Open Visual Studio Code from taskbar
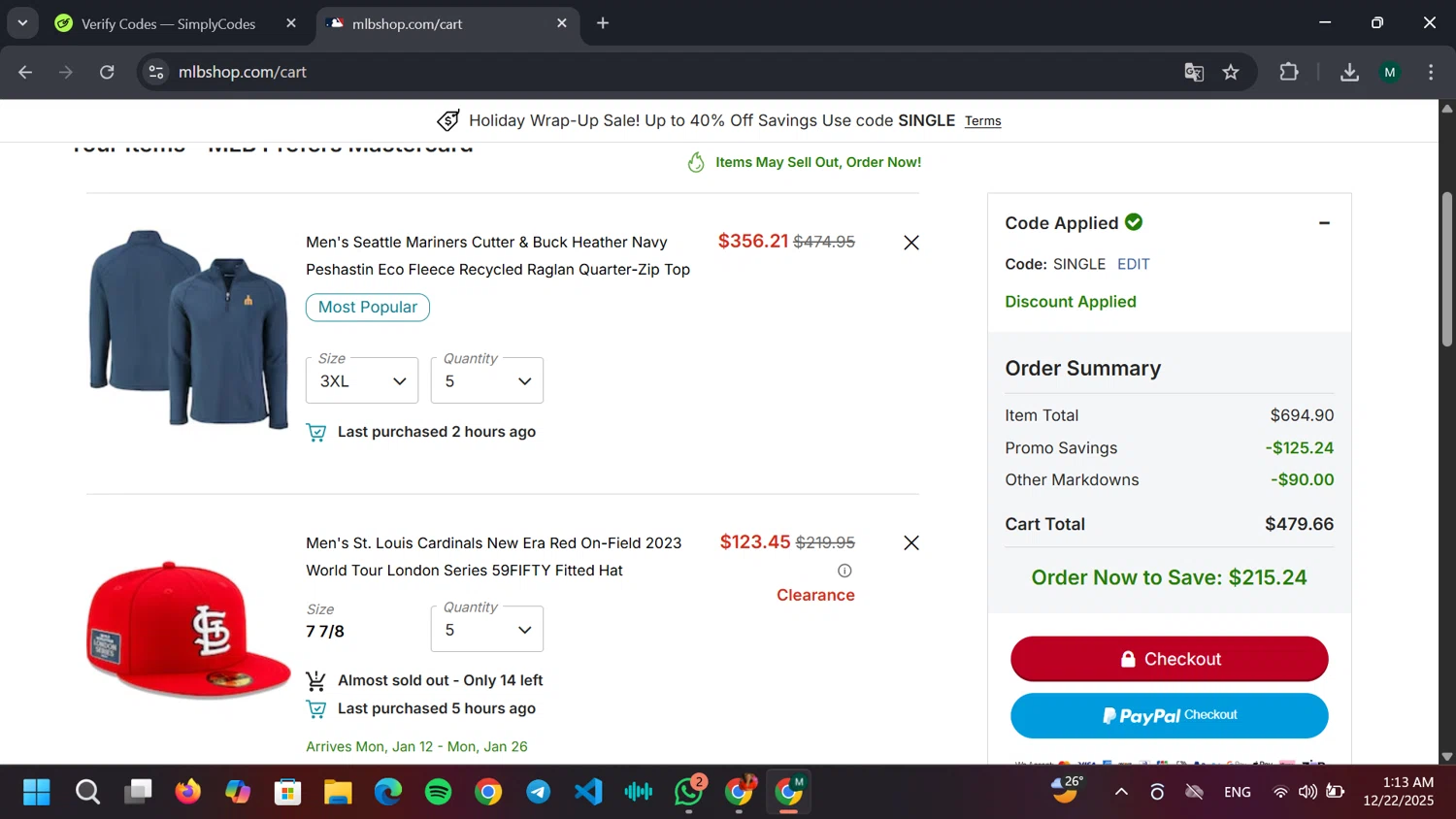This screenshot has width=1456, height=819. tap(588, 792)
